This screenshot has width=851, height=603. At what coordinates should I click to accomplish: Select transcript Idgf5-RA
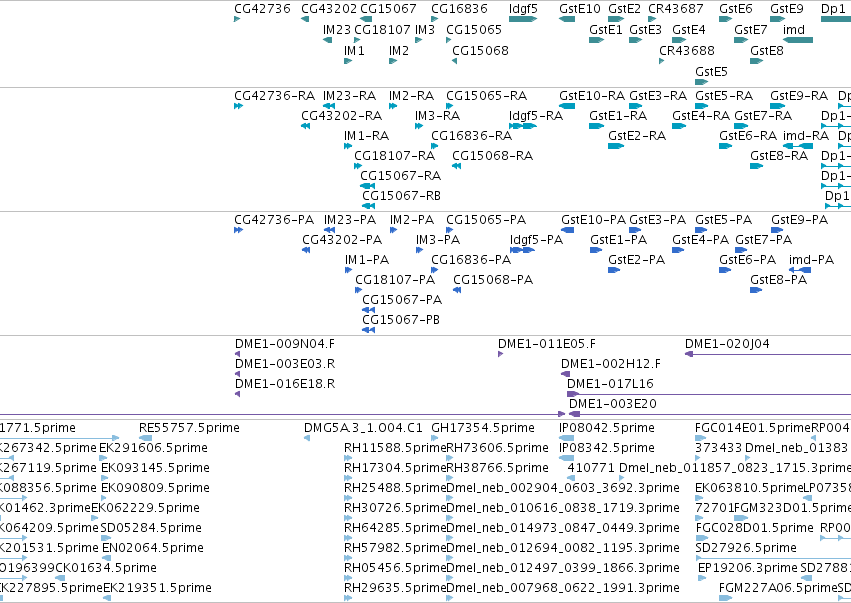536,116
